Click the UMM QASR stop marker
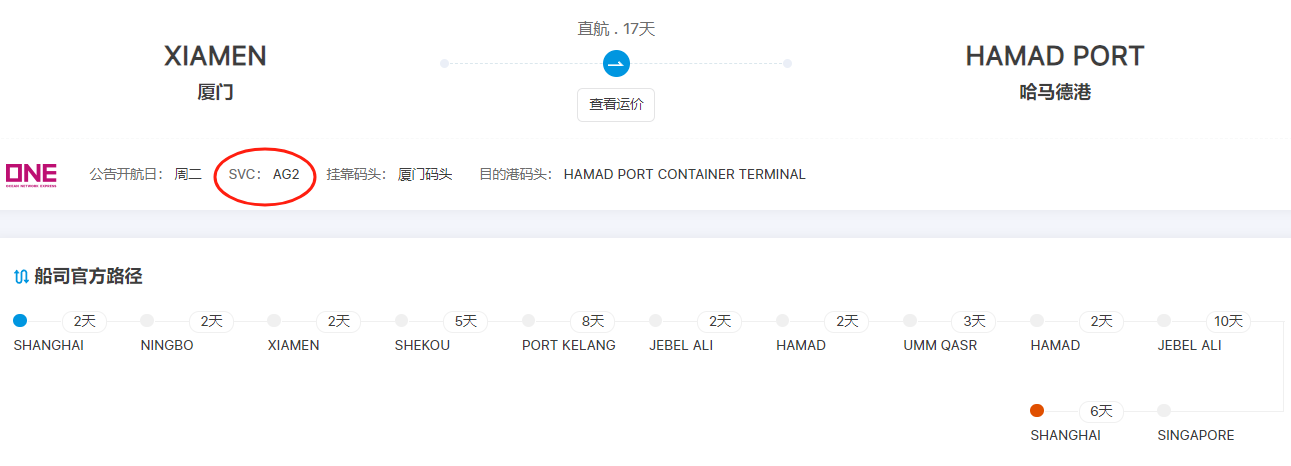The width and height of the screenshot is (1291, 466). click(910, 321)
